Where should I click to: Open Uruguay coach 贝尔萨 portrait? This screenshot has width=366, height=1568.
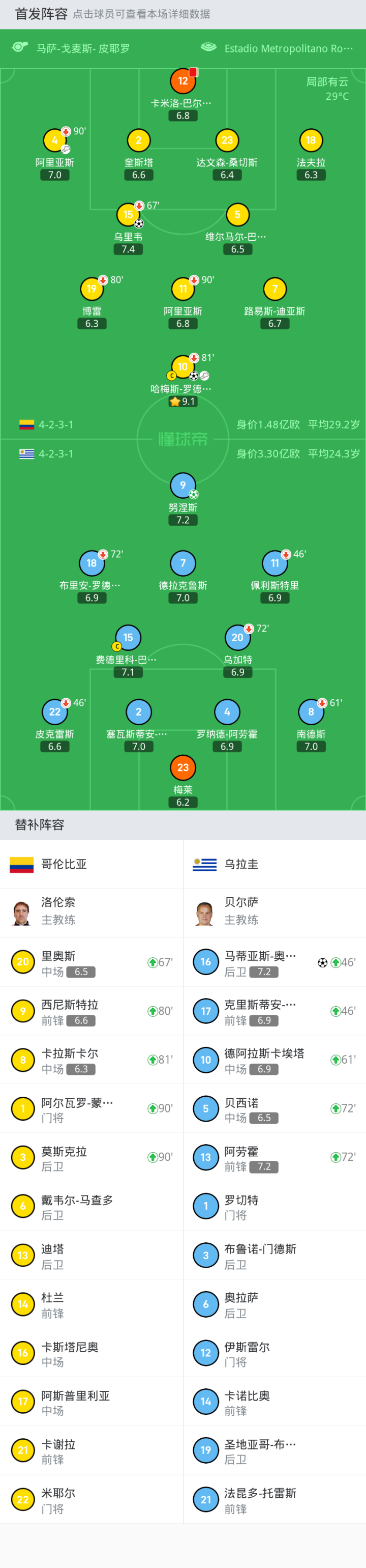point(205,913)
